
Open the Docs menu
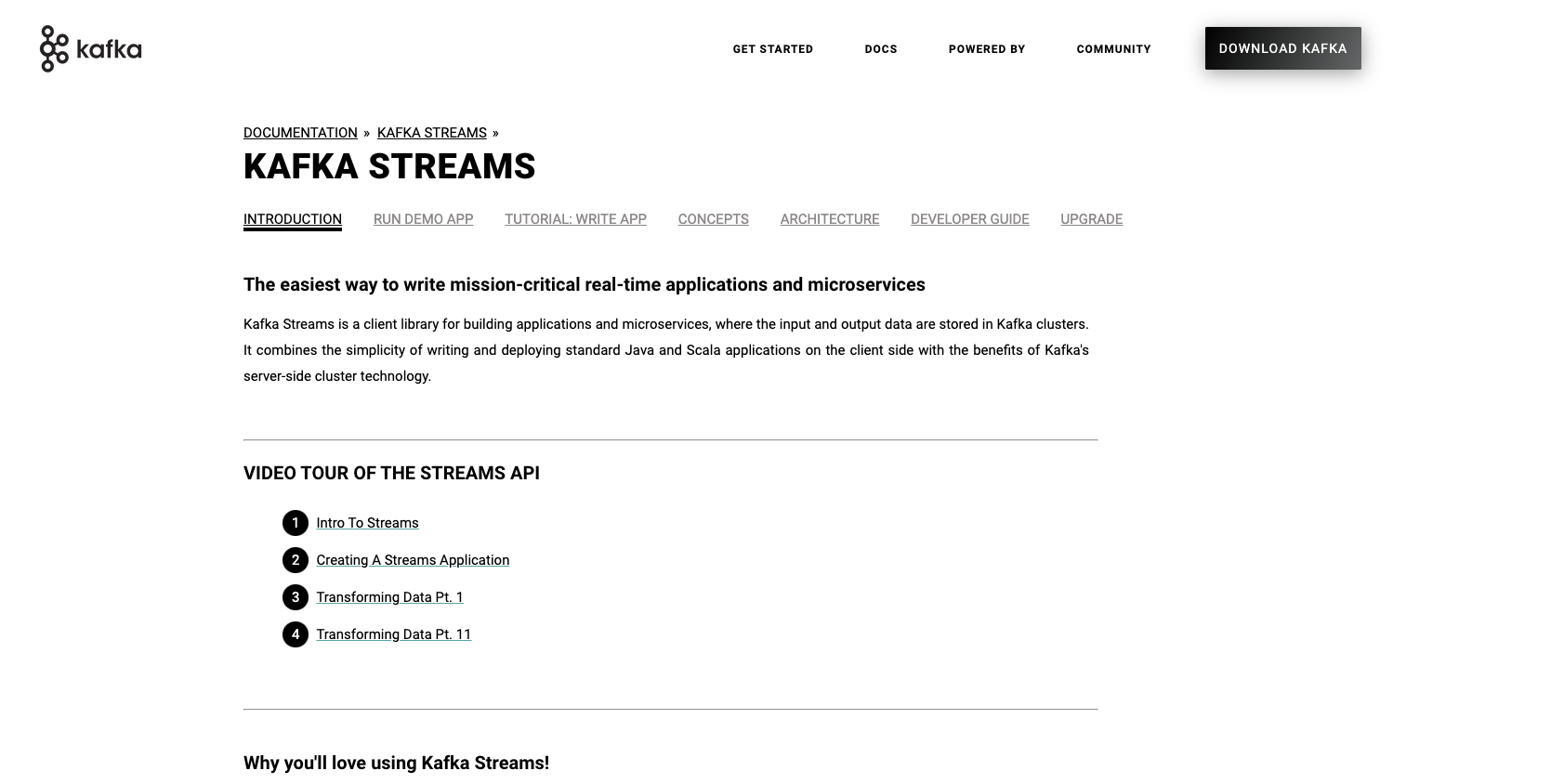(880, 49)
